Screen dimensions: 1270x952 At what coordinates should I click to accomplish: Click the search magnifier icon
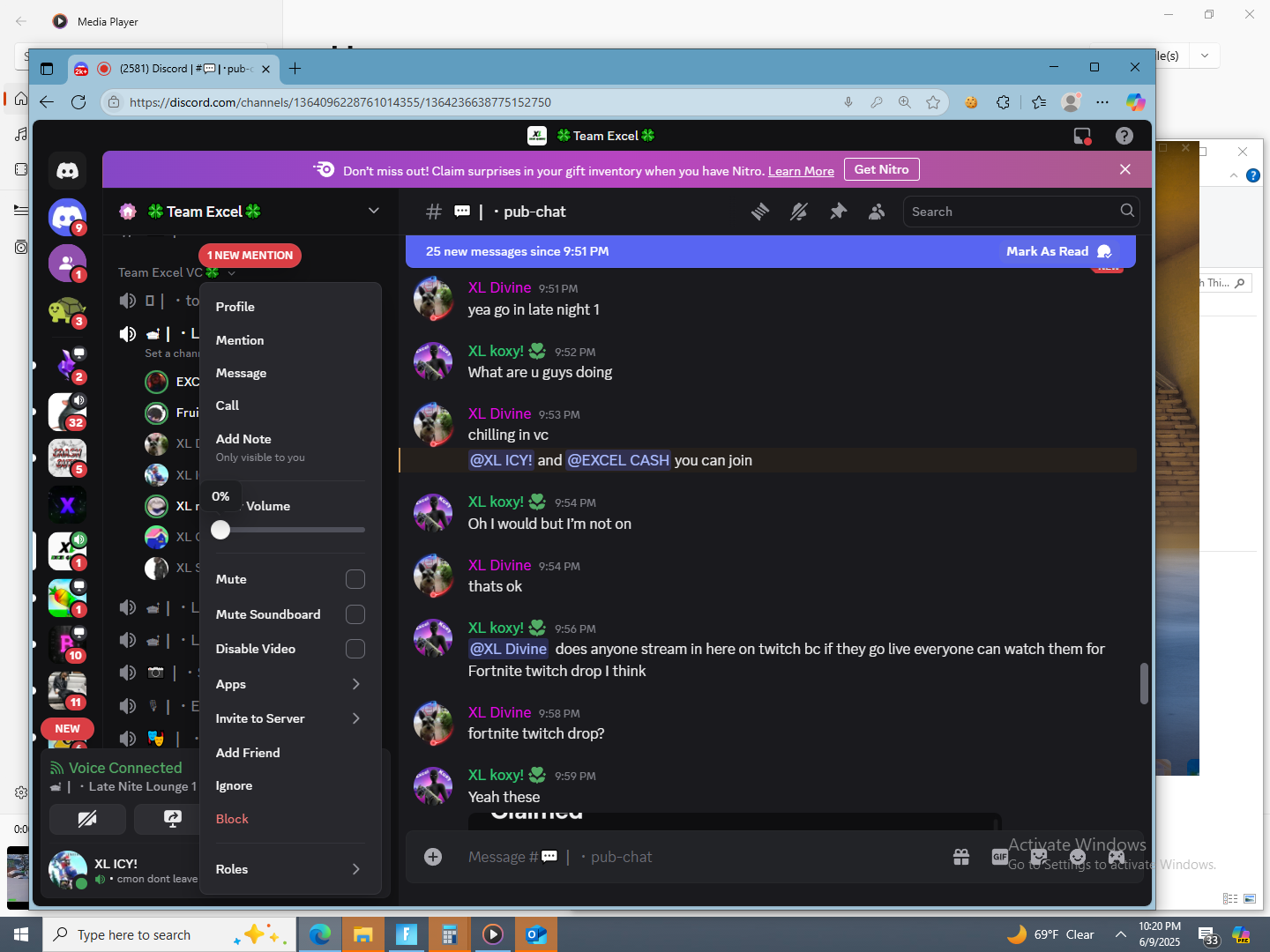click(1126, 211)
